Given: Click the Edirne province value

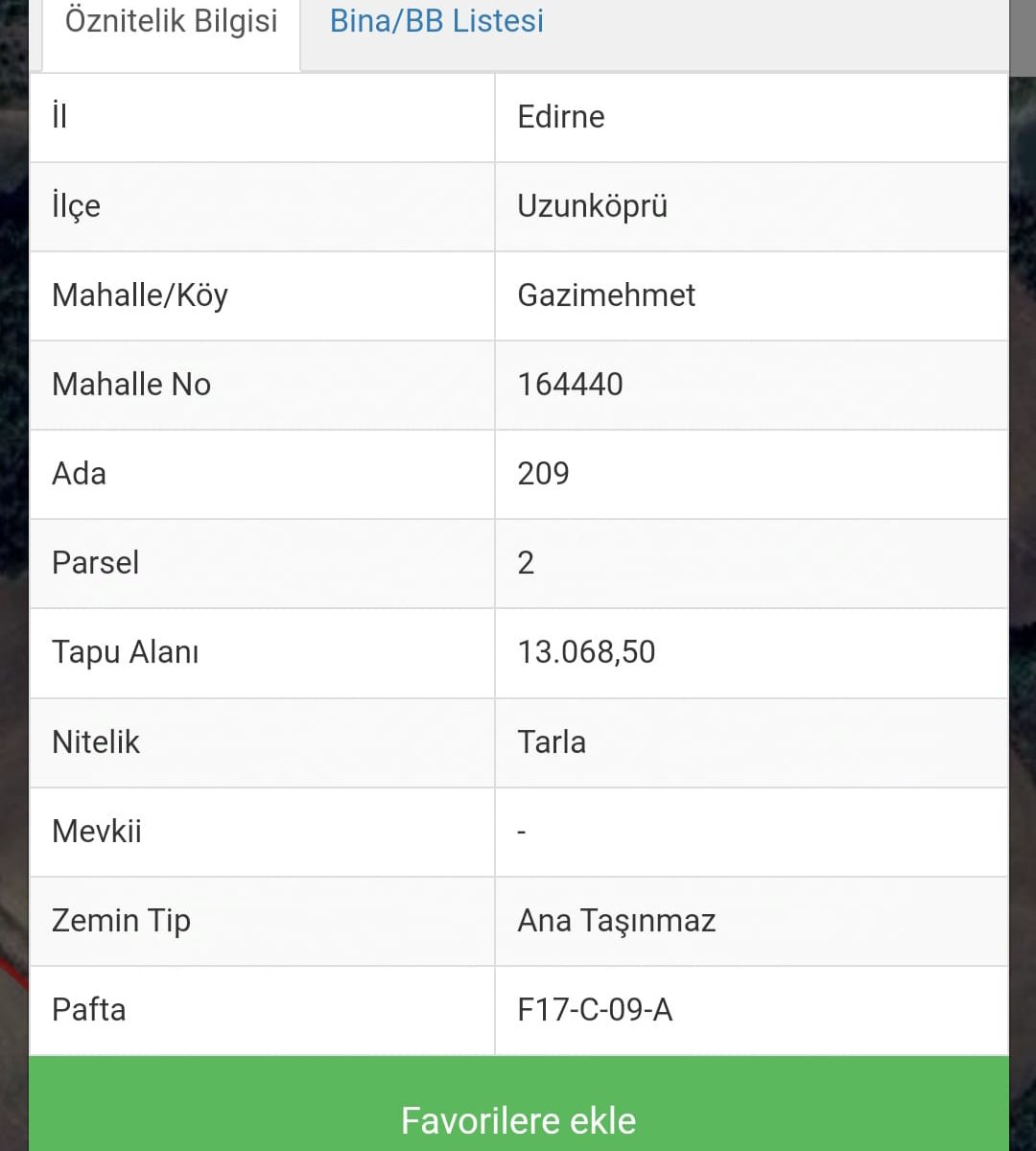Looking at the screenshot, I should click(x=561, y=117).
